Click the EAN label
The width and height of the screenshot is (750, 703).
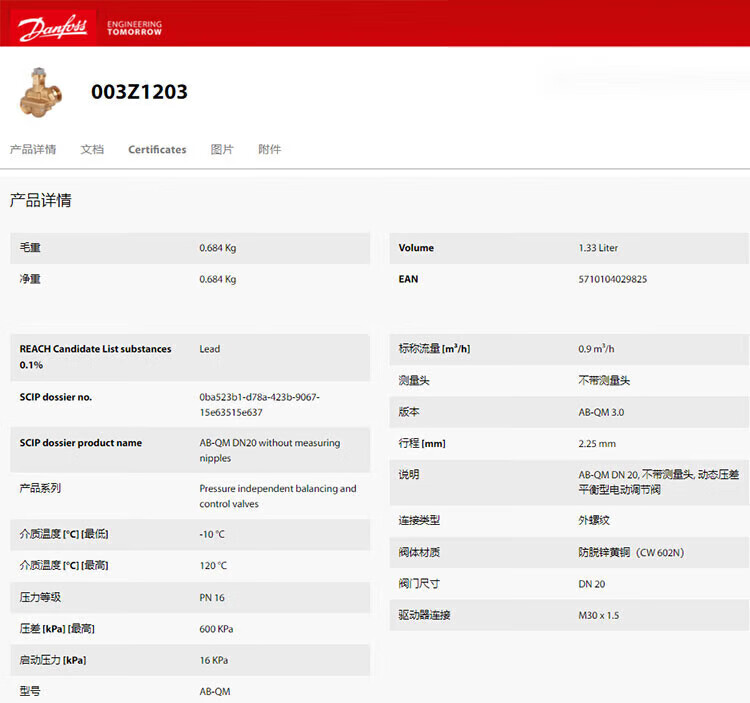[408, 279]
